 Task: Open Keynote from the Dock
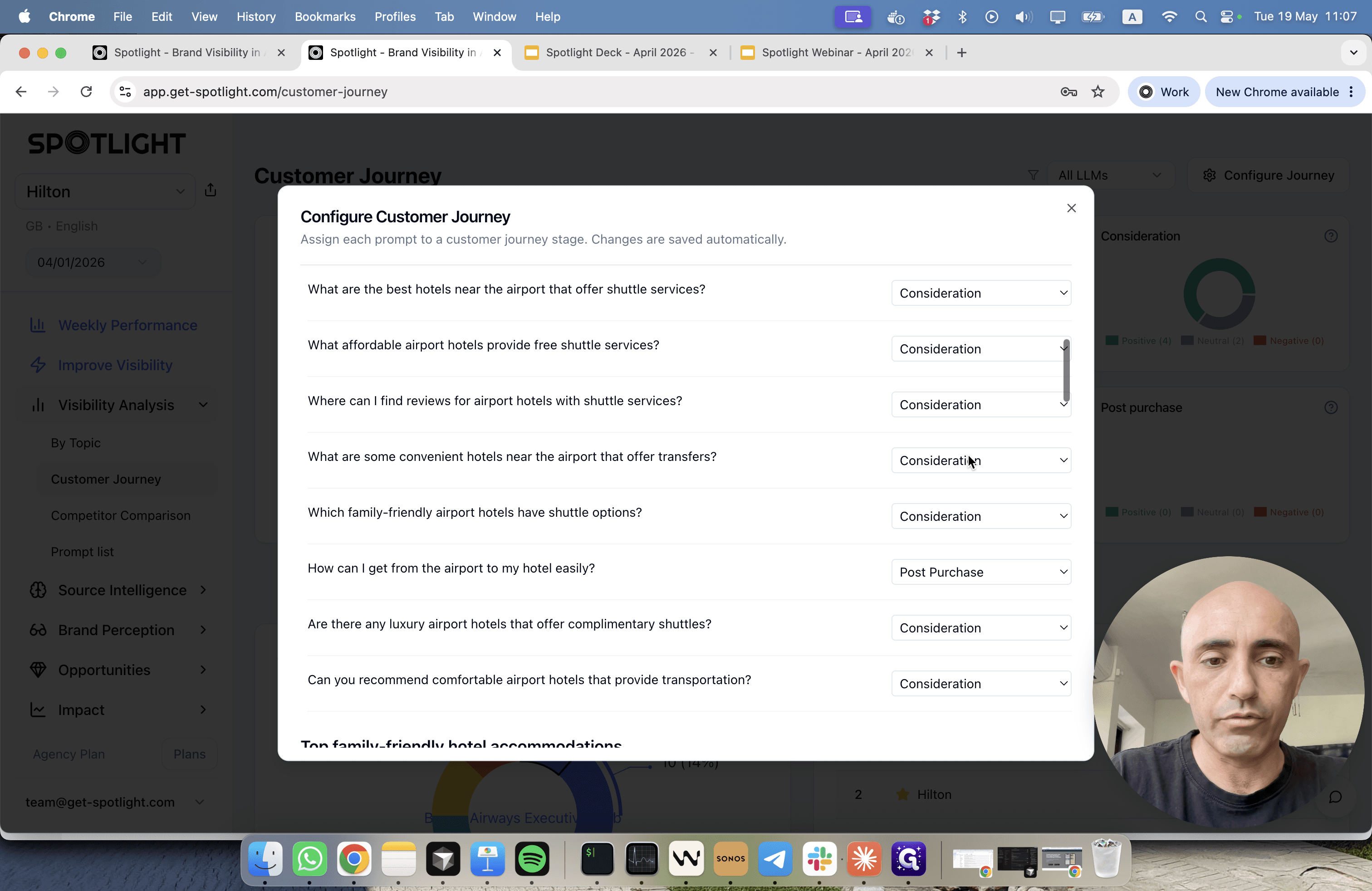click(x=487, y=859)
